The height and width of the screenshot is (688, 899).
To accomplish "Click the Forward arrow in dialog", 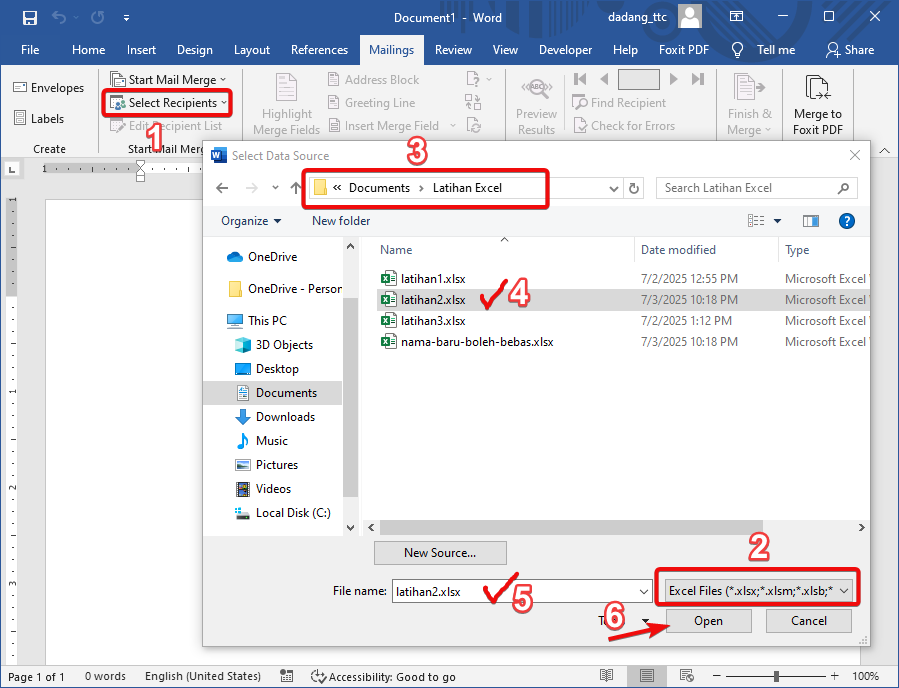I will [x=251, y=188].
